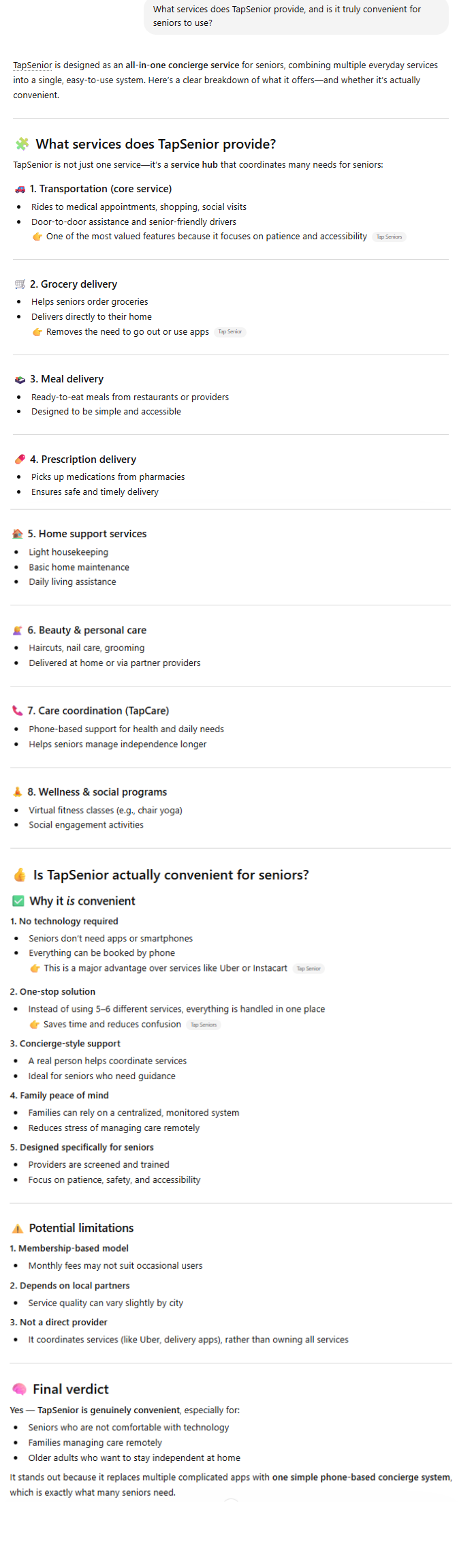Open the source chip after 'Uber or Instacart'

tap(308, 968)
